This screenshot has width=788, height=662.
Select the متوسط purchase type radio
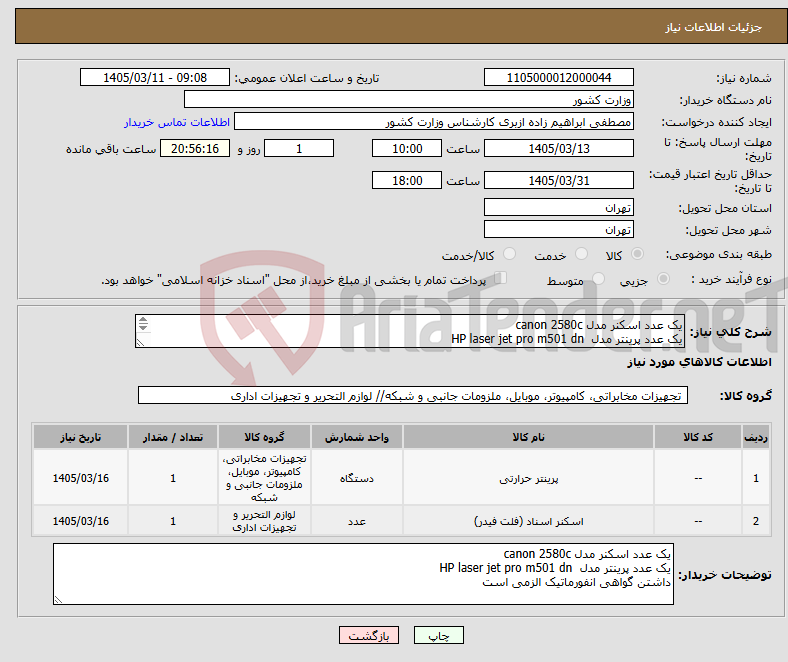point(598,278)
